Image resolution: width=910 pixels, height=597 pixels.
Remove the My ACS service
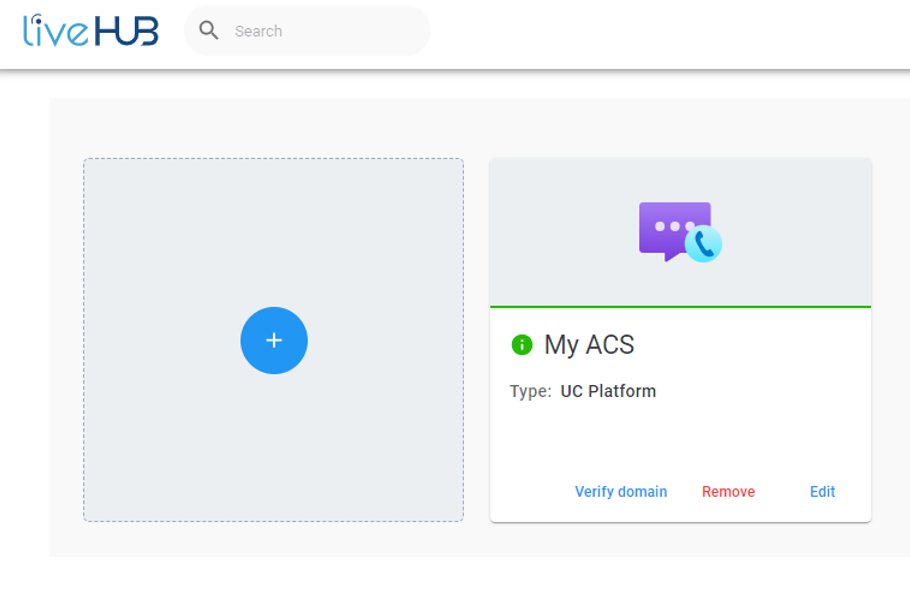(x=728, y=491)
